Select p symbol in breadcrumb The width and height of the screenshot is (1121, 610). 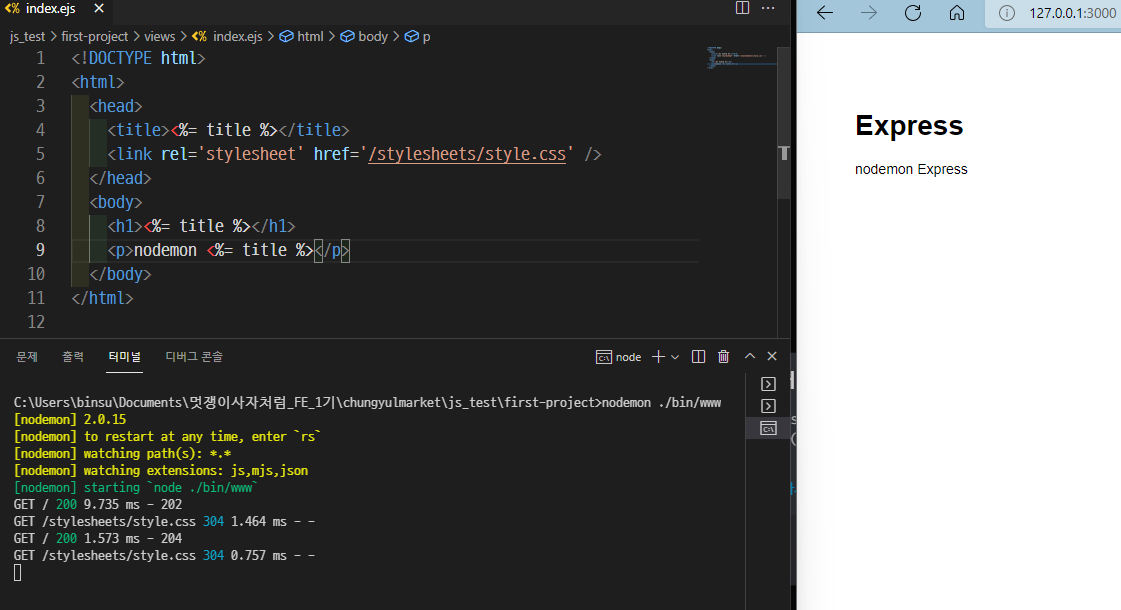(x=418, y=36)
